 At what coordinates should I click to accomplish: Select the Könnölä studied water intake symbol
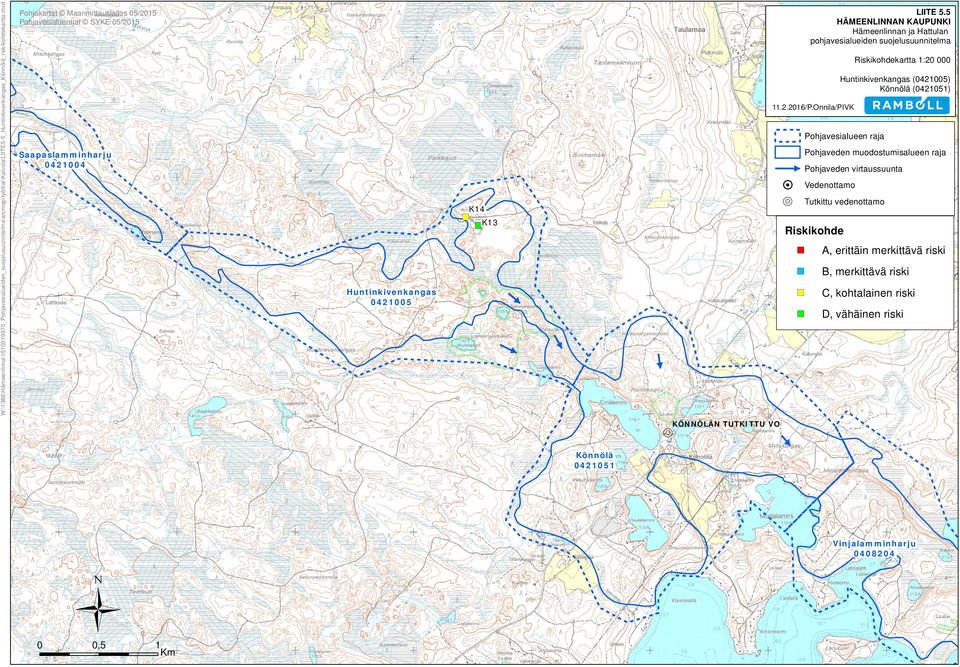(667, 432)
